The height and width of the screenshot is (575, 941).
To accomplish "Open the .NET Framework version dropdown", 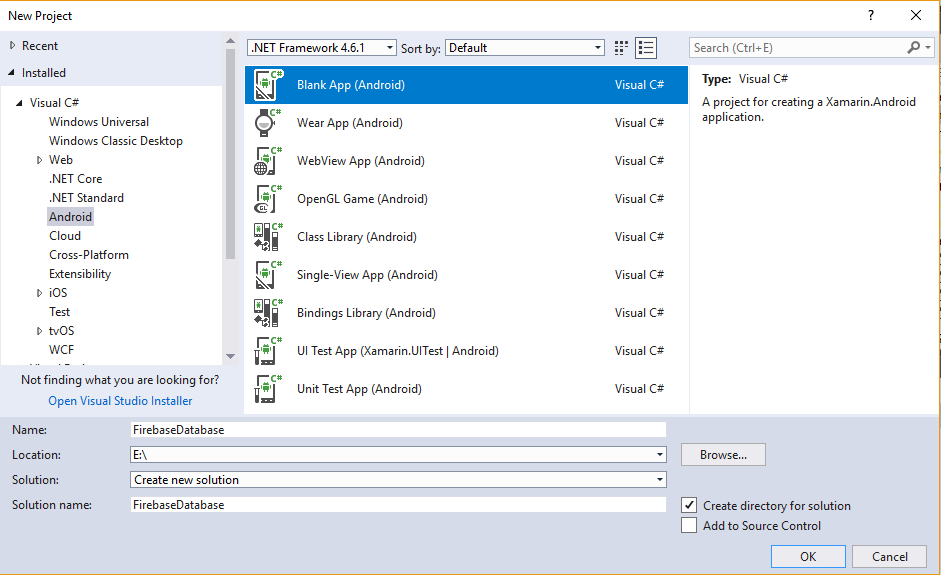I will pos(322,48).
